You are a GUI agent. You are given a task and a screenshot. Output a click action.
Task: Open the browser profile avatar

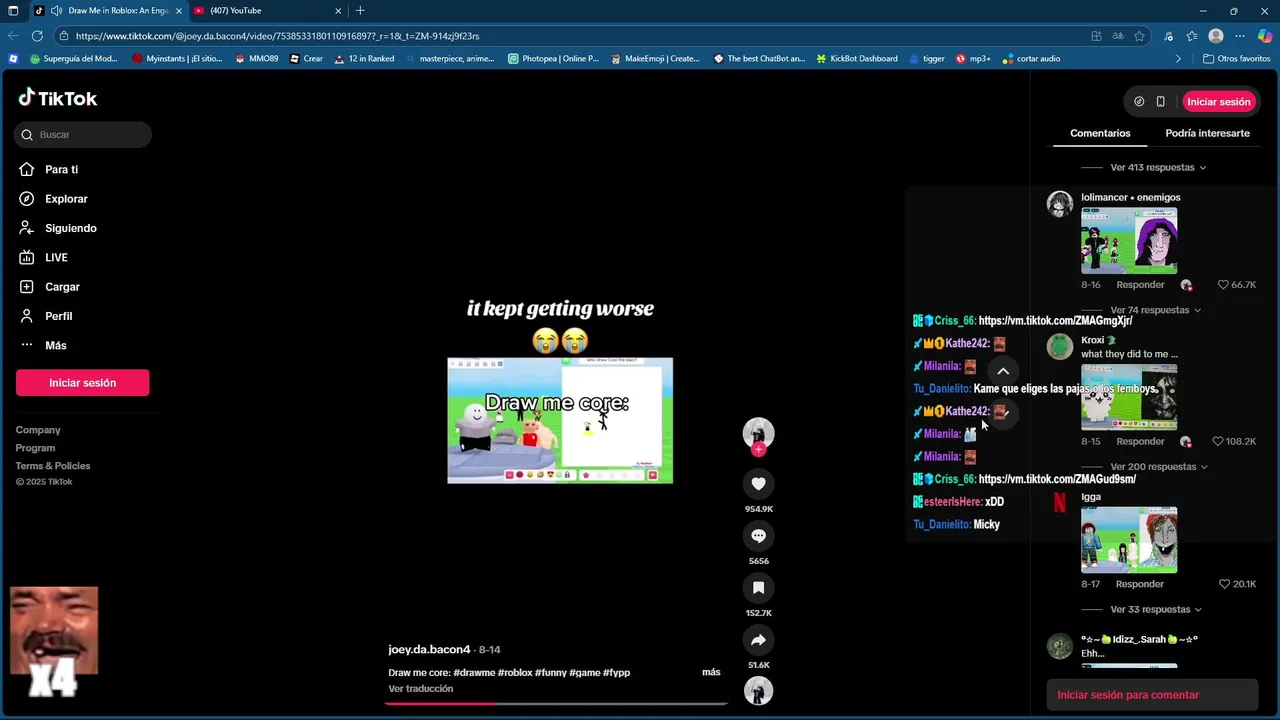pyautogui.click(x=1216, y=36)
